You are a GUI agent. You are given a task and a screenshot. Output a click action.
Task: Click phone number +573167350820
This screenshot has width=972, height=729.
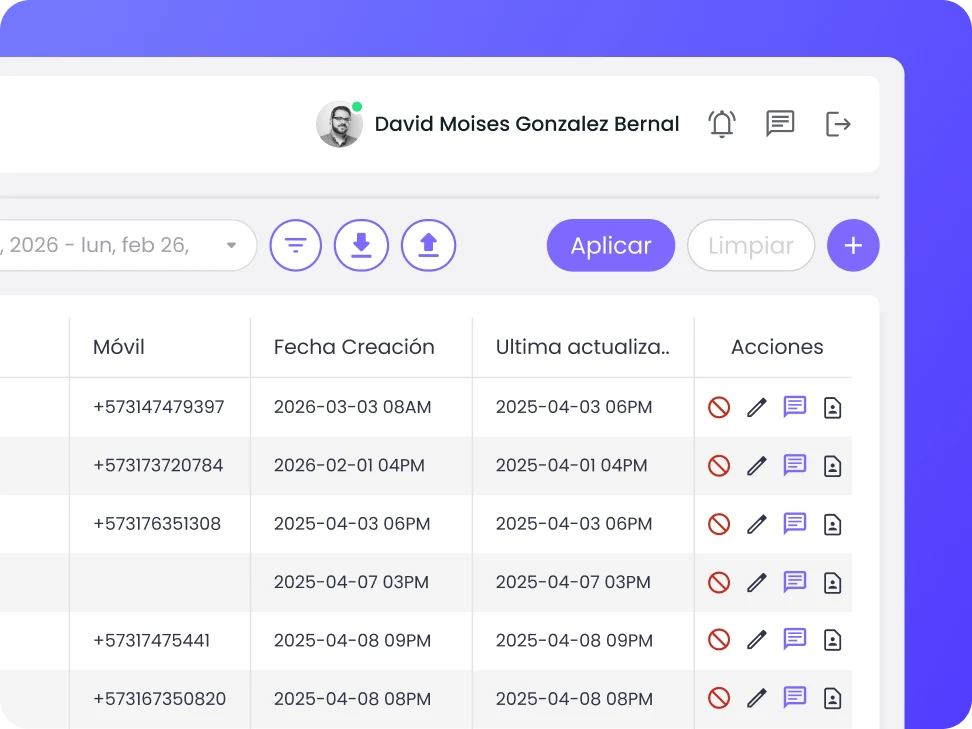click(159, 699)
